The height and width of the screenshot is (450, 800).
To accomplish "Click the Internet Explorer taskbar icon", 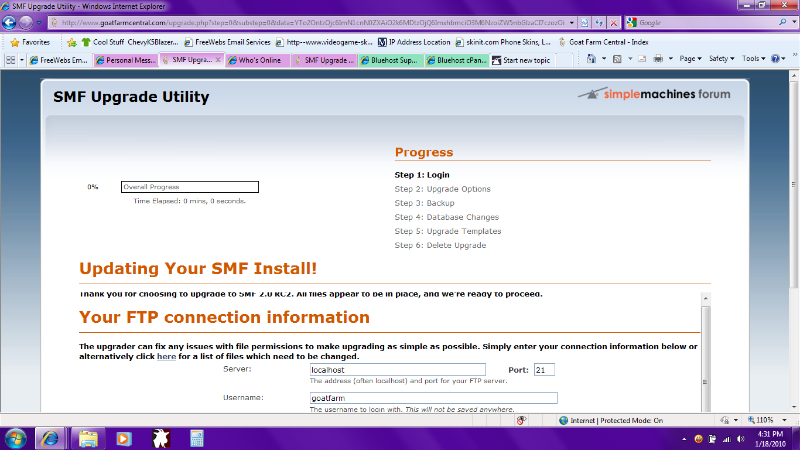I will coord(49,439).
